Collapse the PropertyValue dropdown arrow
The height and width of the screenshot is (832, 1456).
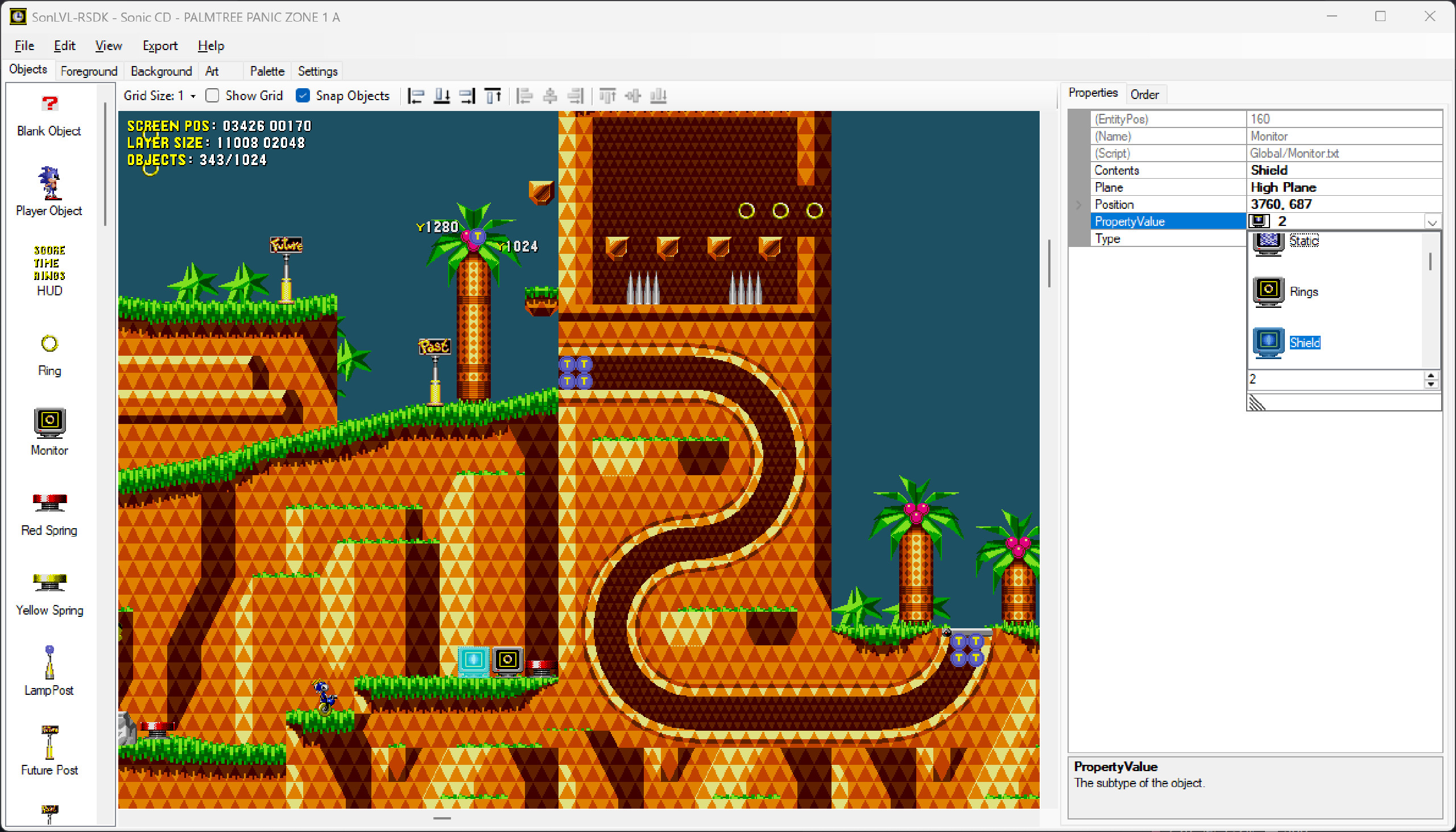pyautogui.click(x=1432, y=223)
